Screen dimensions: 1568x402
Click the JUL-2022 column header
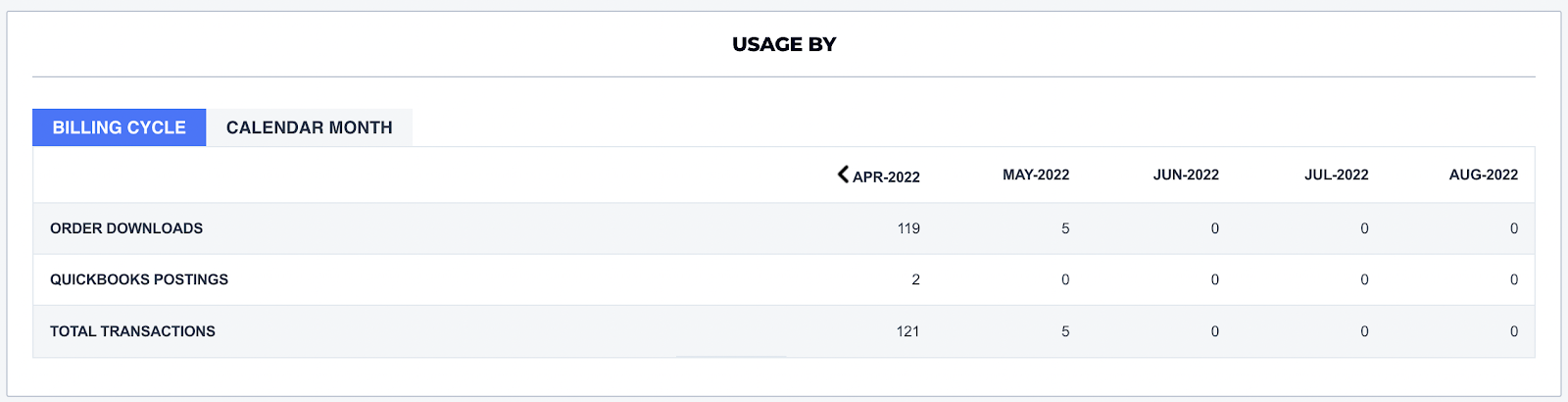1336,175
